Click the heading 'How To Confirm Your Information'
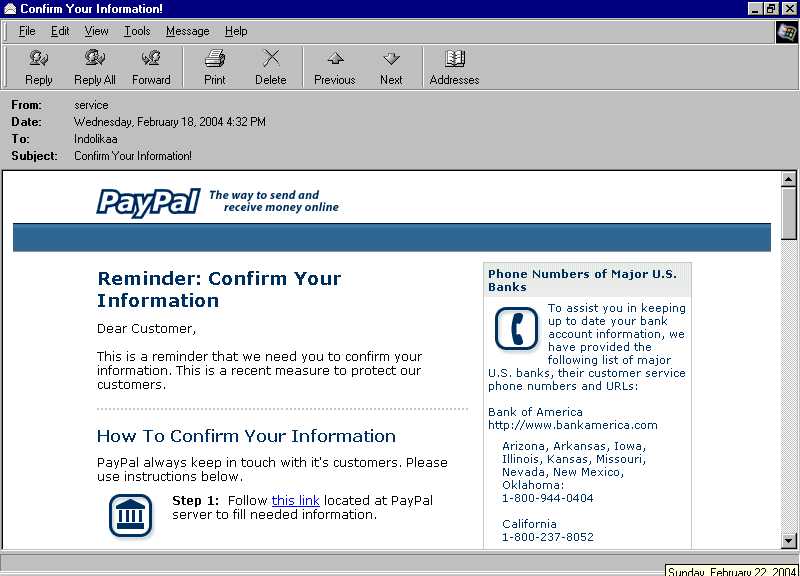800x576 pixels. tap(246, 436)
